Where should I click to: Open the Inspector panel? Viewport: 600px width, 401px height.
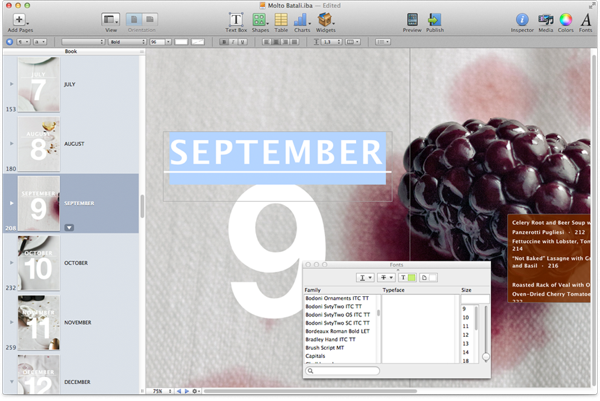[522, 20]
